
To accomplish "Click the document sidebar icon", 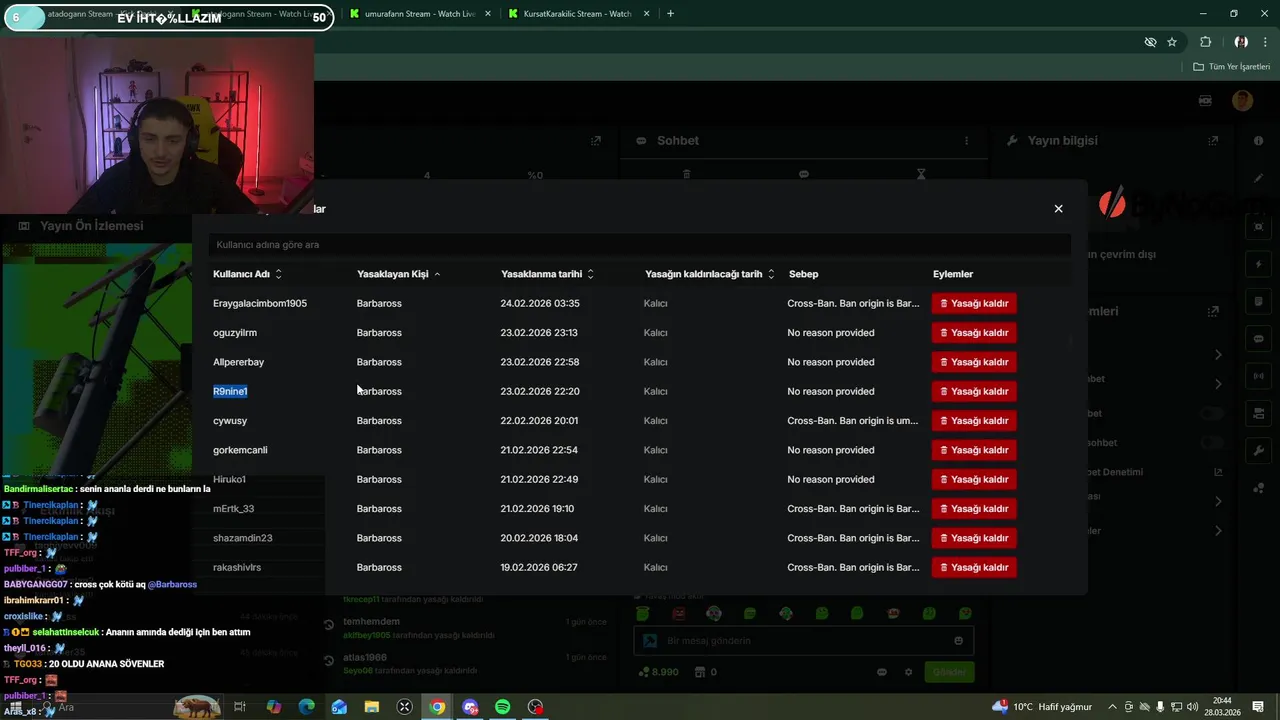I will (1259, 302).
